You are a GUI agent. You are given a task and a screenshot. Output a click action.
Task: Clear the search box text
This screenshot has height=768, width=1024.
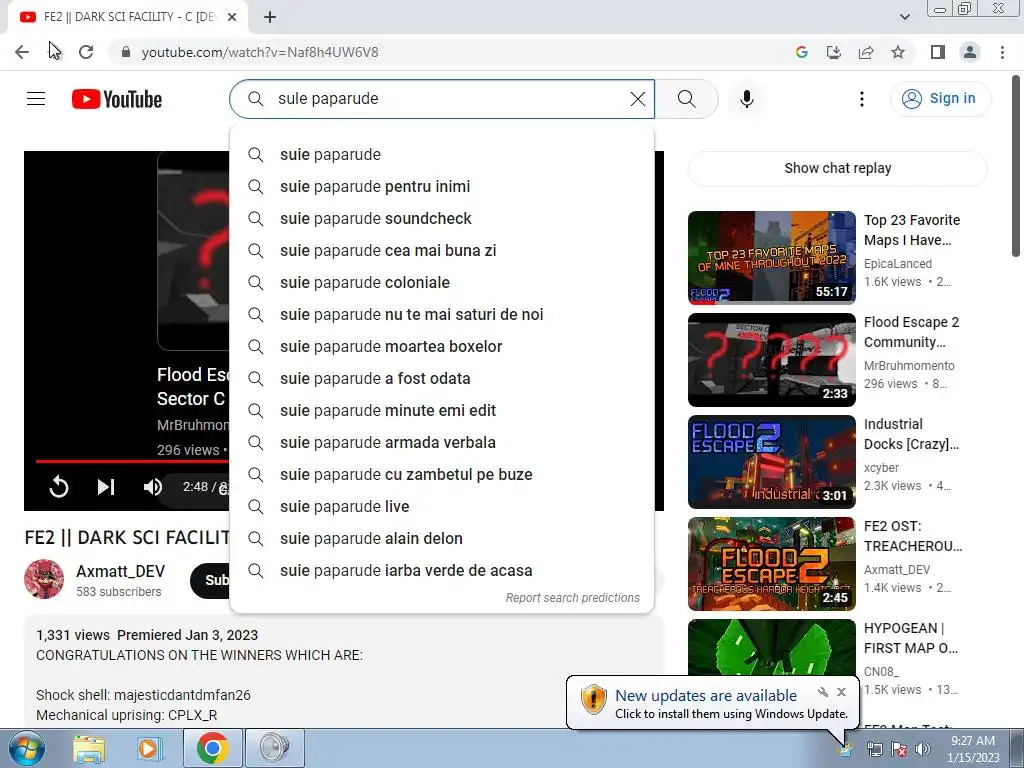[x=637, y=99]
